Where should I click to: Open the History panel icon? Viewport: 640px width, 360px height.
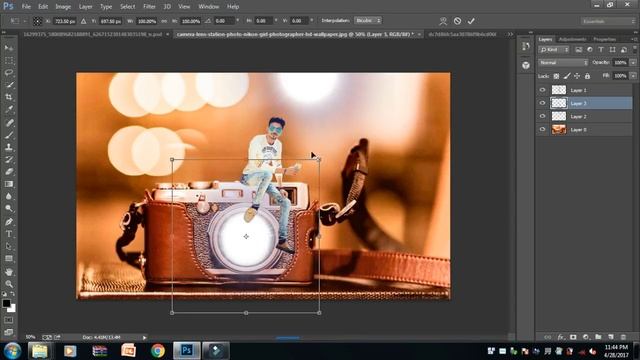coord(526,46)
